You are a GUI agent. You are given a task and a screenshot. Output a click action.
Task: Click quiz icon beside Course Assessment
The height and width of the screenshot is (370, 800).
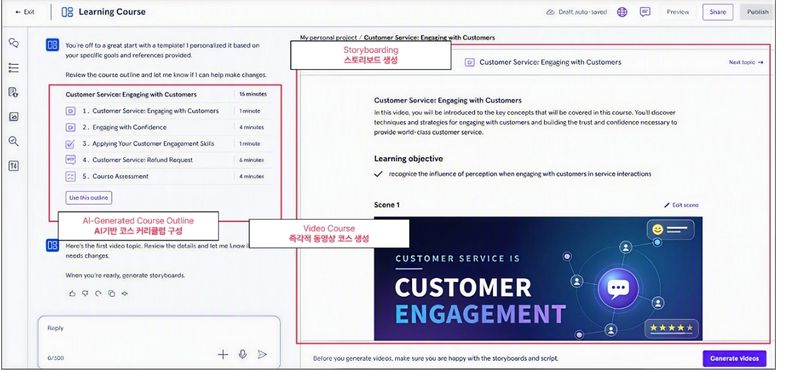pyautogui.click(x=71, y=176)
